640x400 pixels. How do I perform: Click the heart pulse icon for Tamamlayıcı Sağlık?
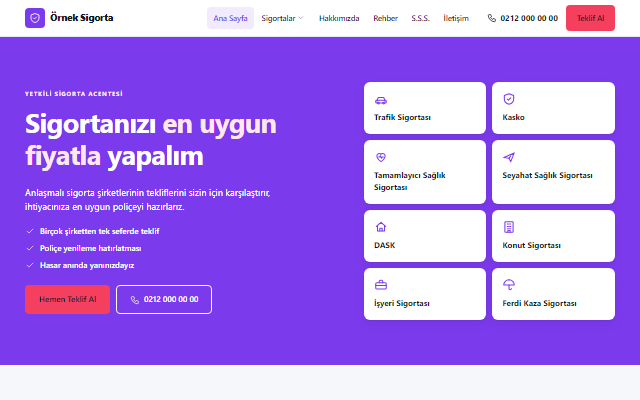pos(381,157)
